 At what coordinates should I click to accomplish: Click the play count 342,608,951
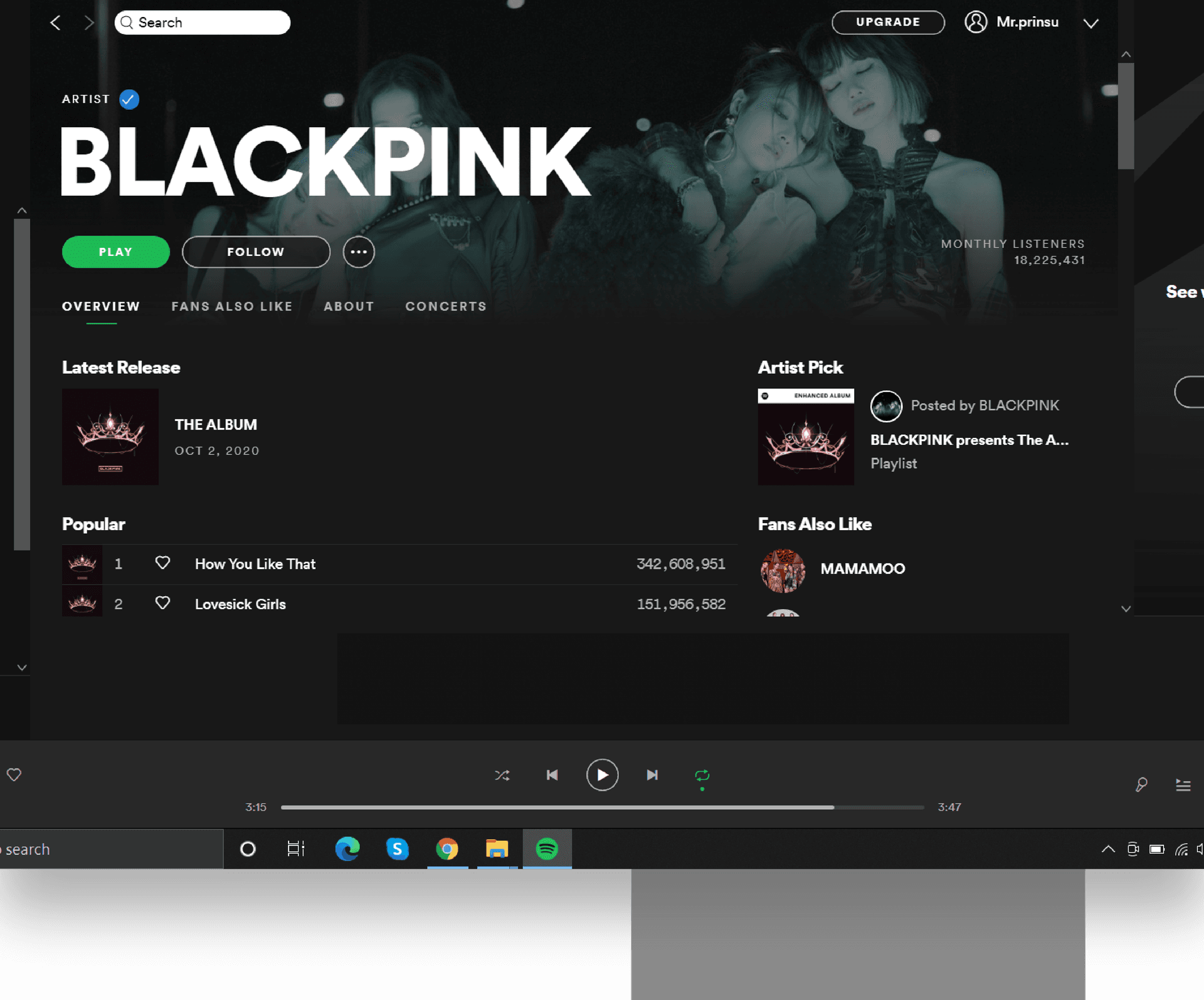[x=681, y=564]
